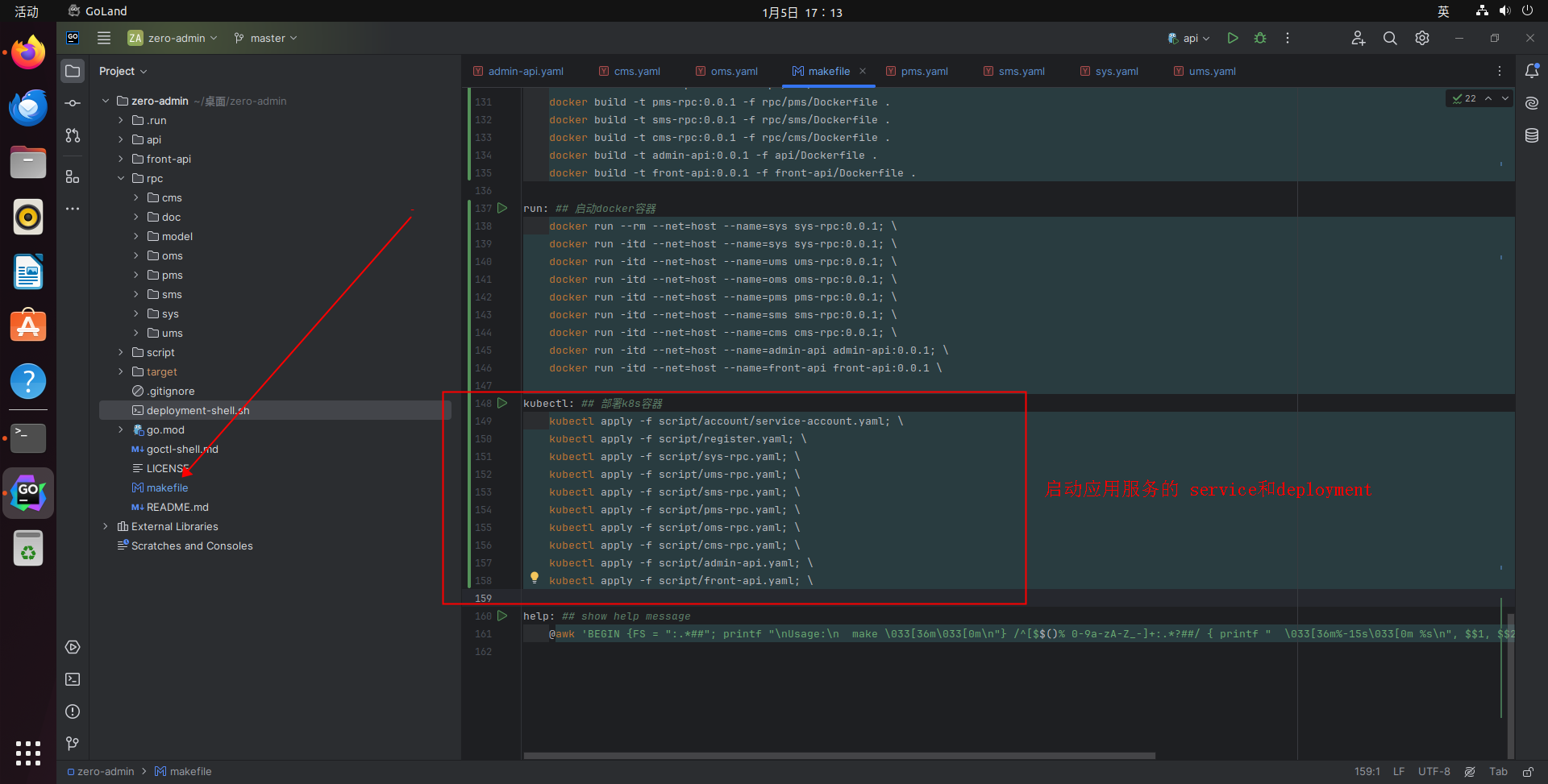The image size is (1548, 784).
Task: Switch to admin-api.yaml tab
Action: [518, 71]
